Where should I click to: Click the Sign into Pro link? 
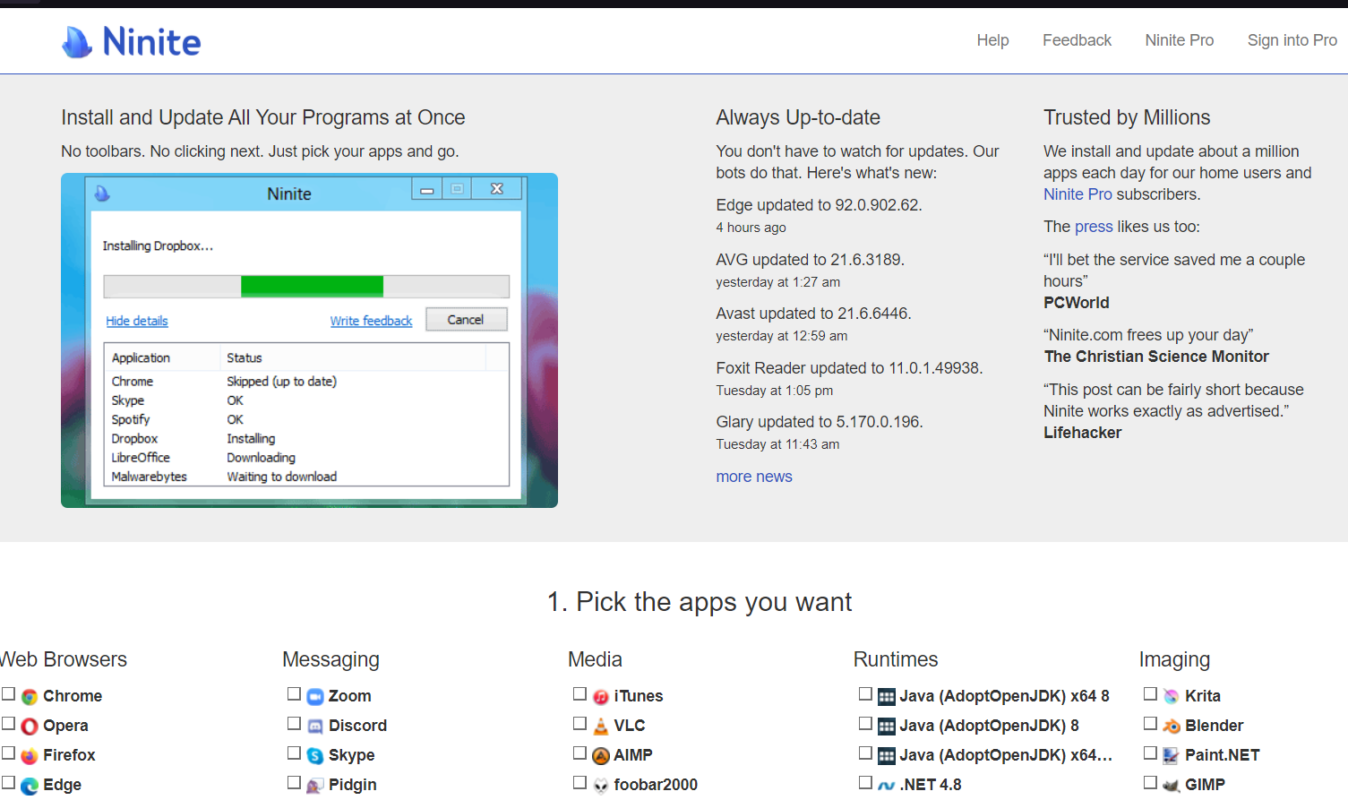point(1292,40)
